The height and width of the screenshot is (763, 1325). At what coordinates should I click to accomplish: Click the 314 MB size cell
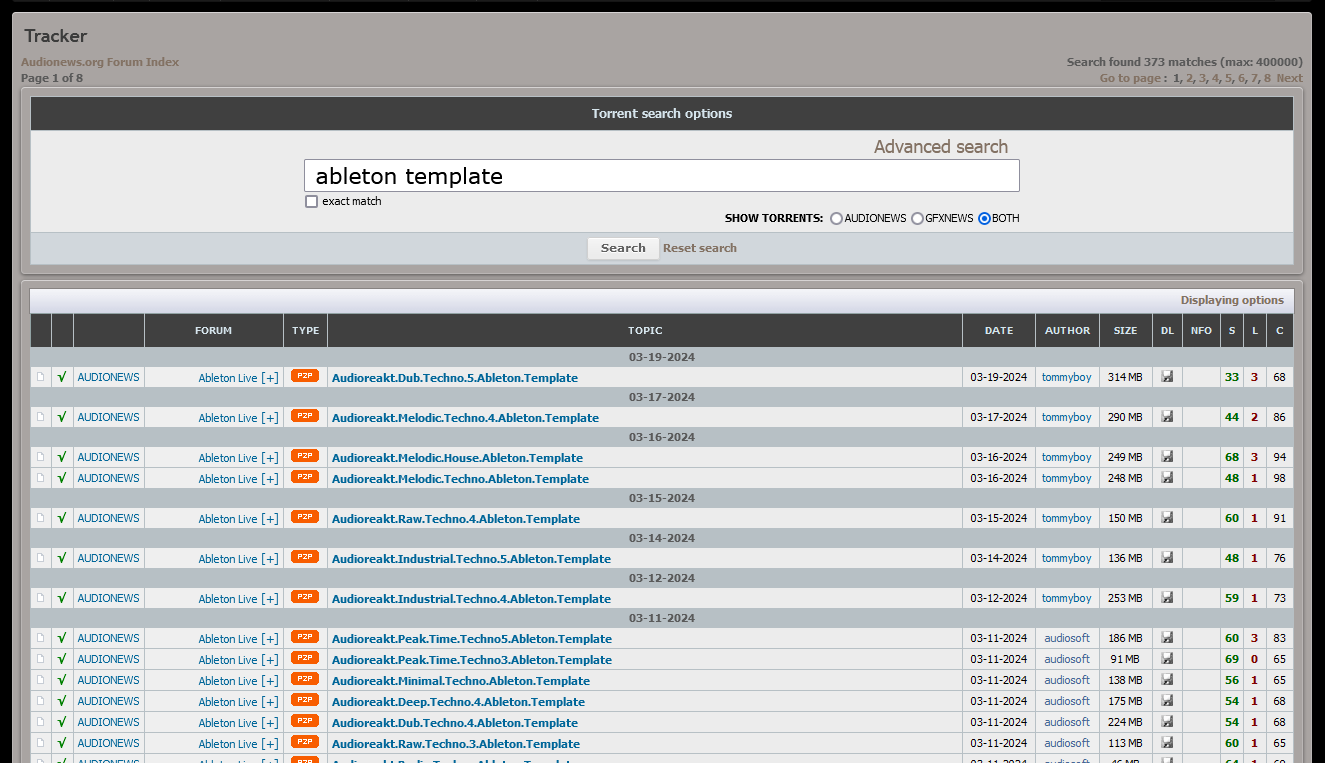tap(1125, 377)
